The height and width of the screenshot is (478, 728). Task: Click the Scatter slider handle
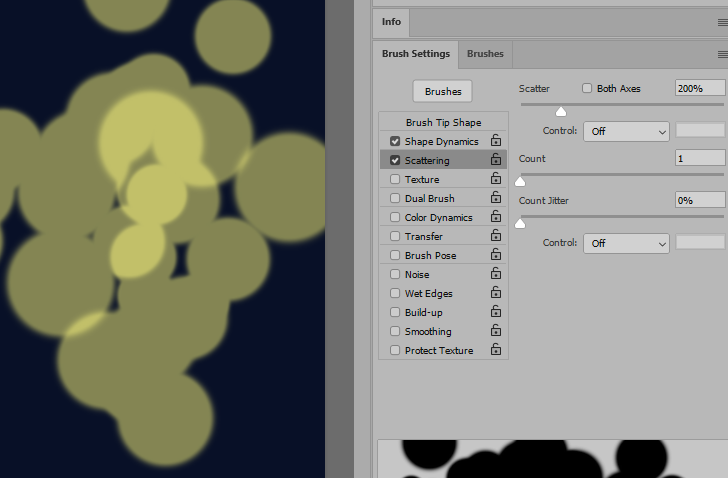pyautogui.click(x=561, y=111)
